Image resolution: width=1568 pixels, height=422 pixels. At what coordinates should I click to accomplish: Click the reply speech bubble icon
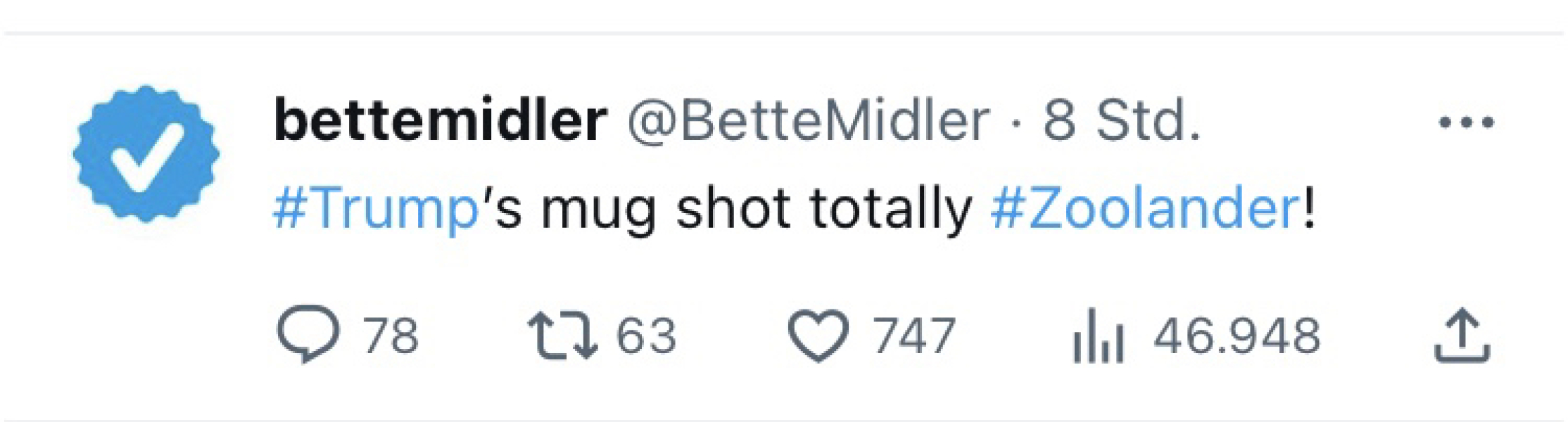[308, 333]
